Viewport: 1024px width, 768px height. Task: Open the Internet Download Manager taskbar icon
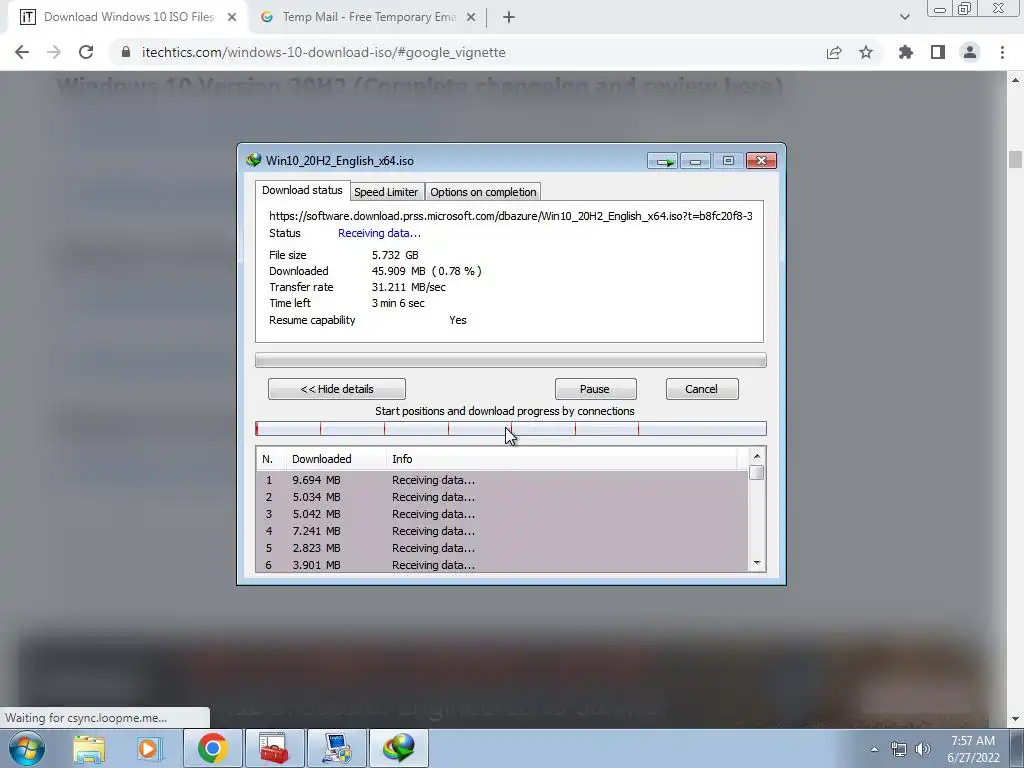pyautogui.click(x=399, y=748)
